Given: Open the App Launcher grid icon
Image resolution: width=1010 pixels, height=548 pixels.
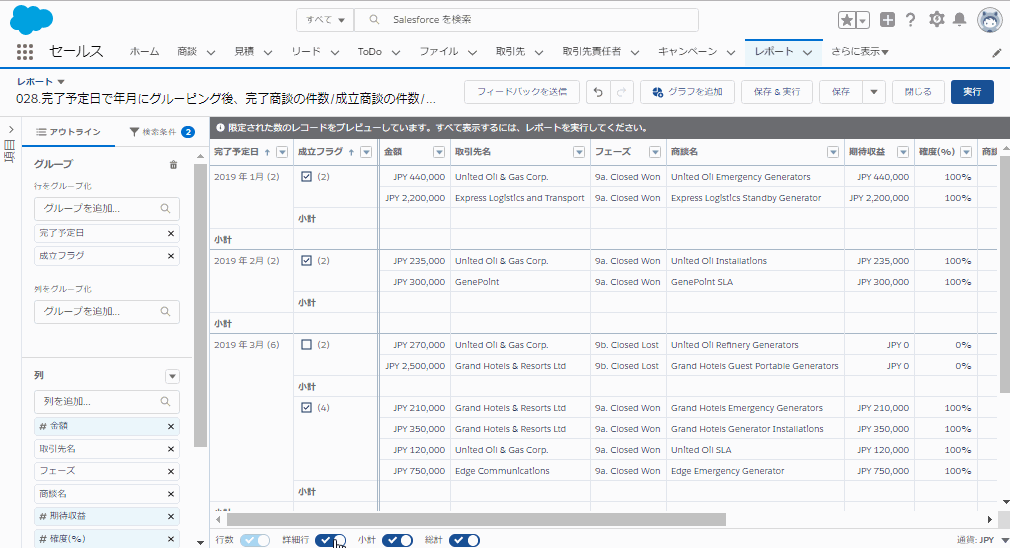Looking at the screenshot, I should (24, 52).
